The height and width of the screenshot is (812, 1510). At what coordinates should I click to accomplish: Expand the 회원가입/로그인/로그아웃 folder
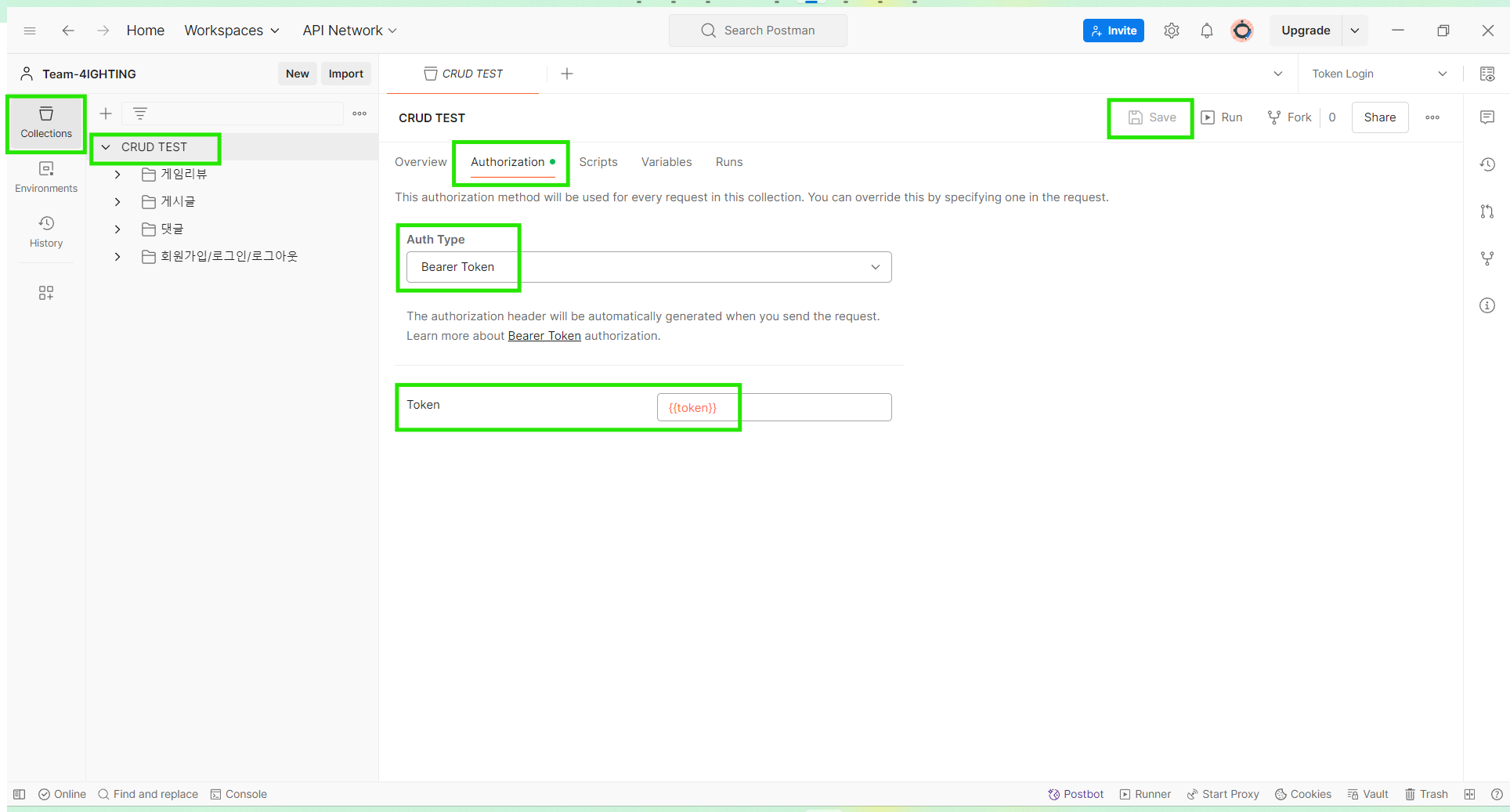(117, 256)
